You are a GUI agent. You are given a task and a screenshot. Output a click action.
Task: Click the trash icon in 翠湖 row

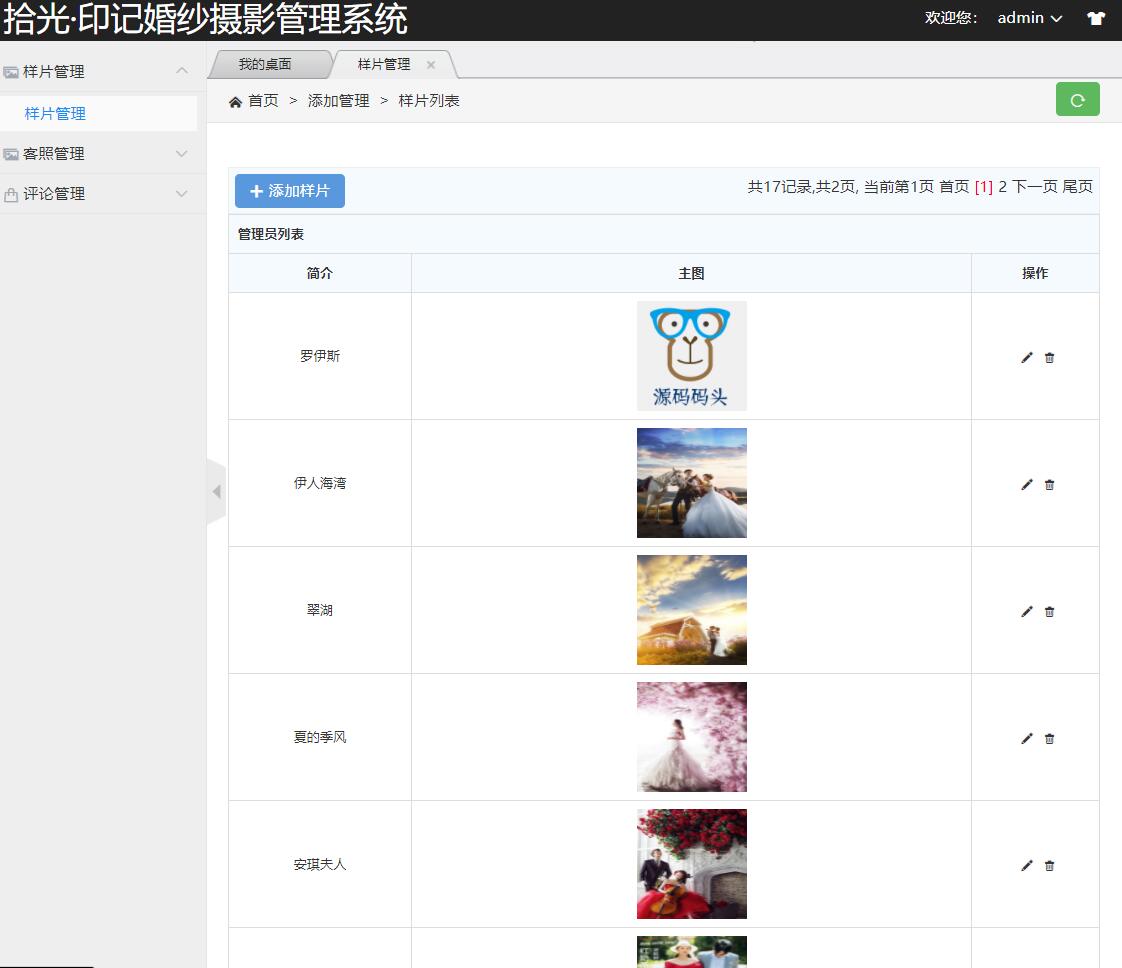click(1049, 611)
